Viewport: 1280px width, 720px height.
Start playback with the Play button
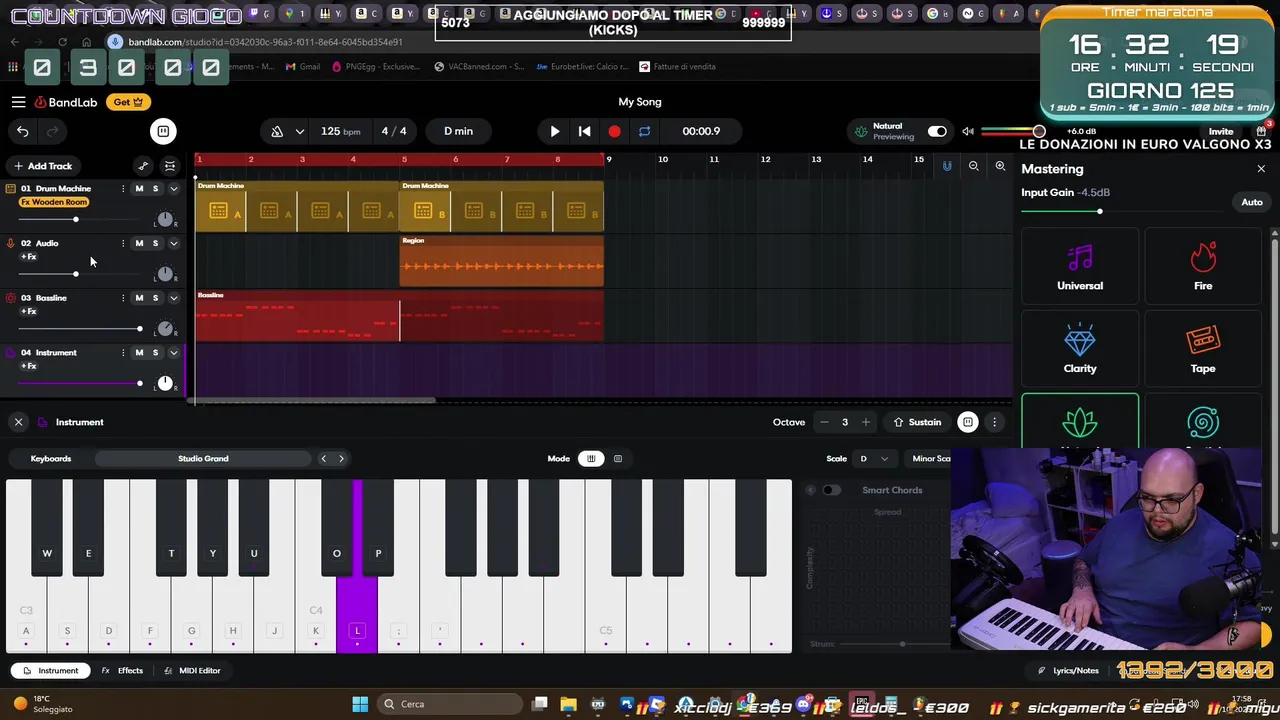555,131
